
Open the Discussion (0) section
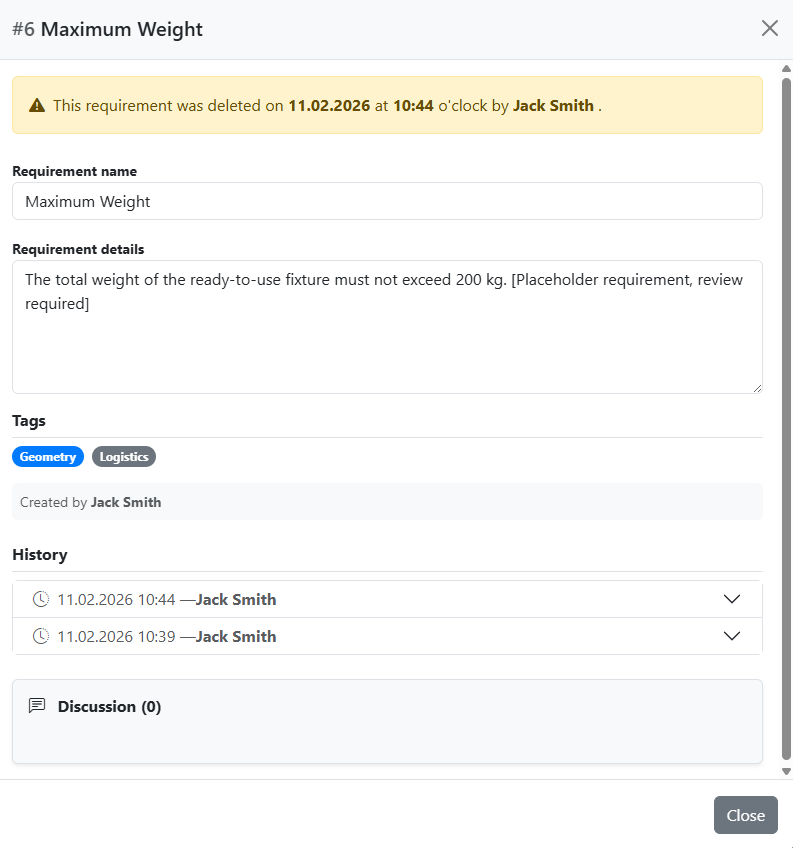(x=109, y=705)
